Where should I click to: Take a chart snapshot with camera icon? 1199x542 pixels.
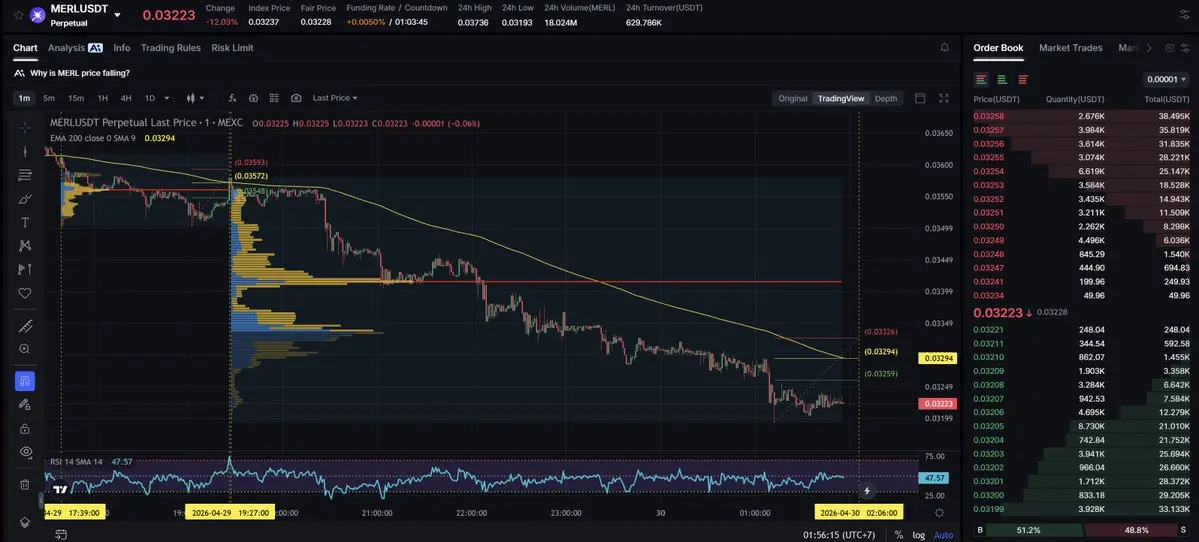point(296,98)
